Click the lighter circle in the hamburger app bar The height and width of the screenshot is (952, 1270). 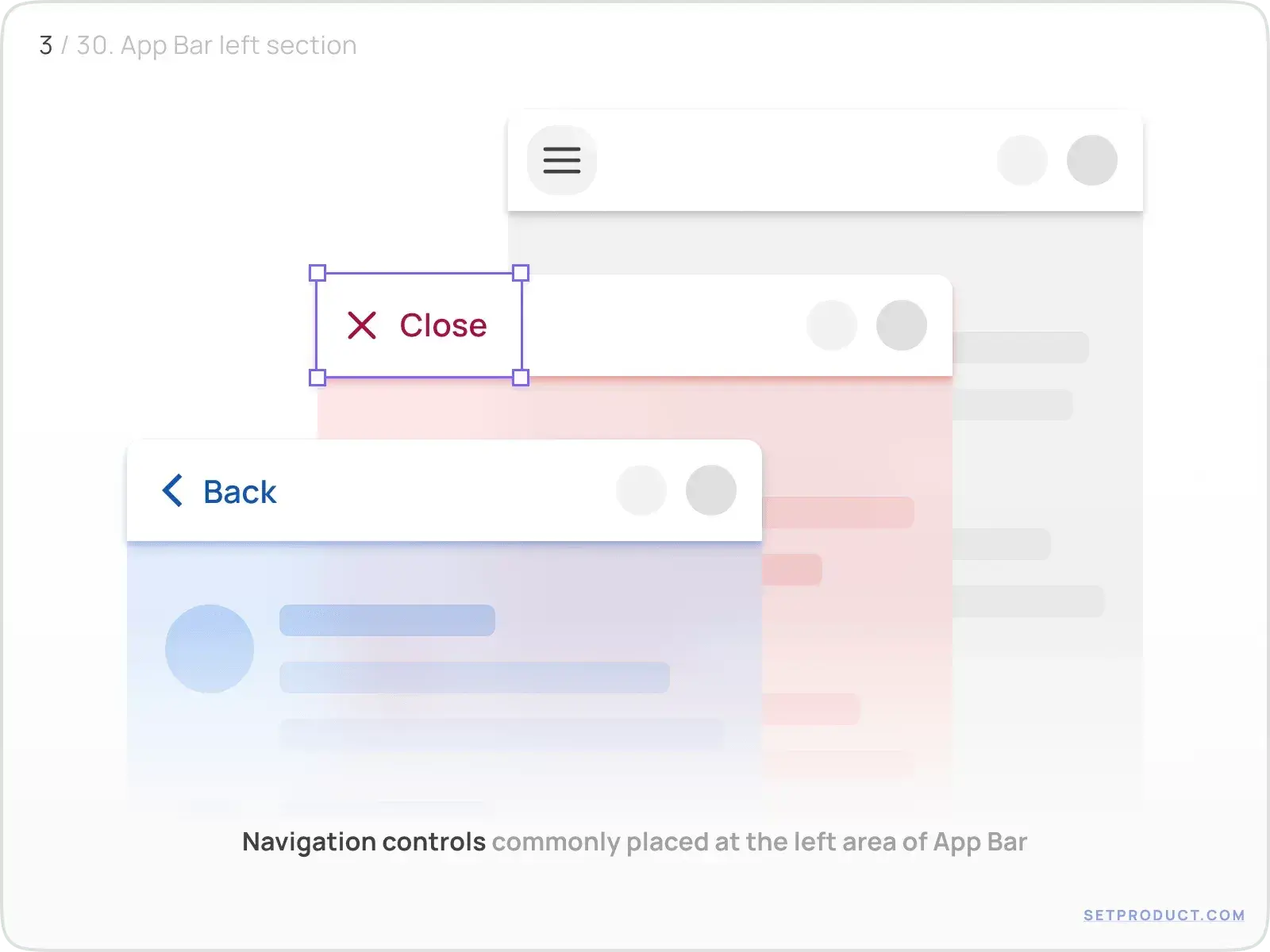click(1022, 160)
